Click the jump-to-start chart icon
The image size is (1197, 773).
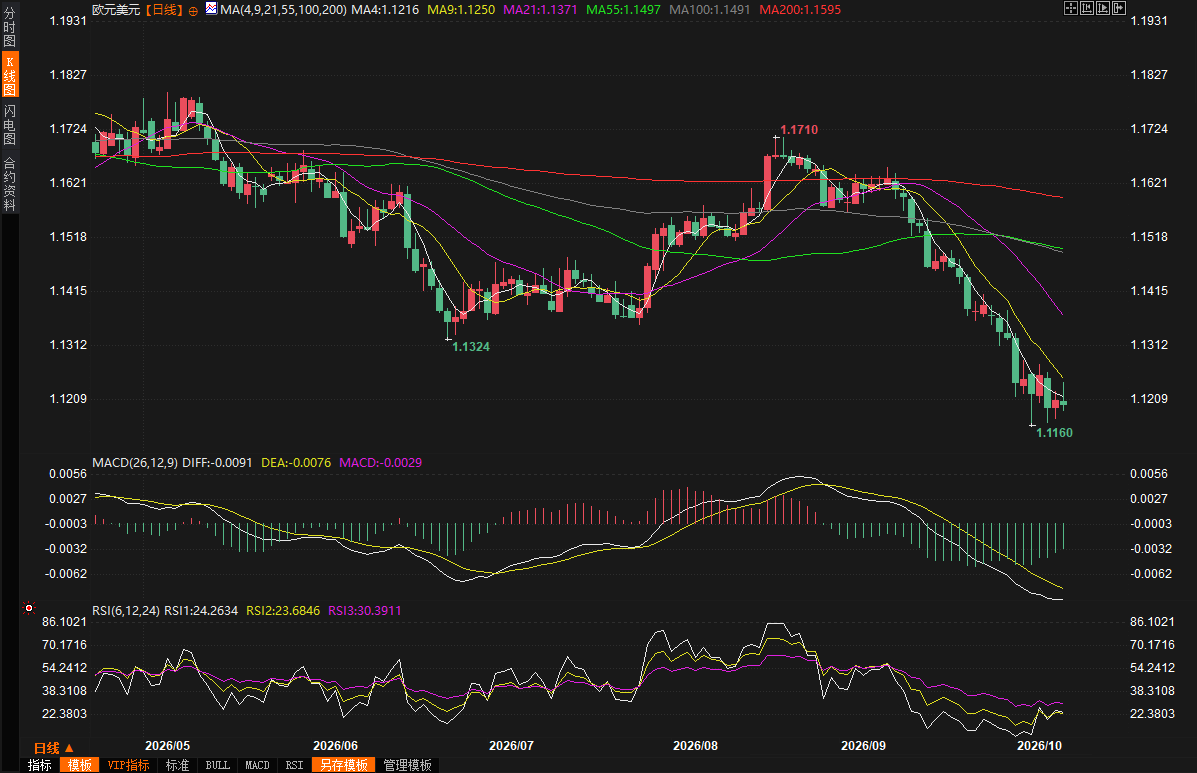point(1087,8)
